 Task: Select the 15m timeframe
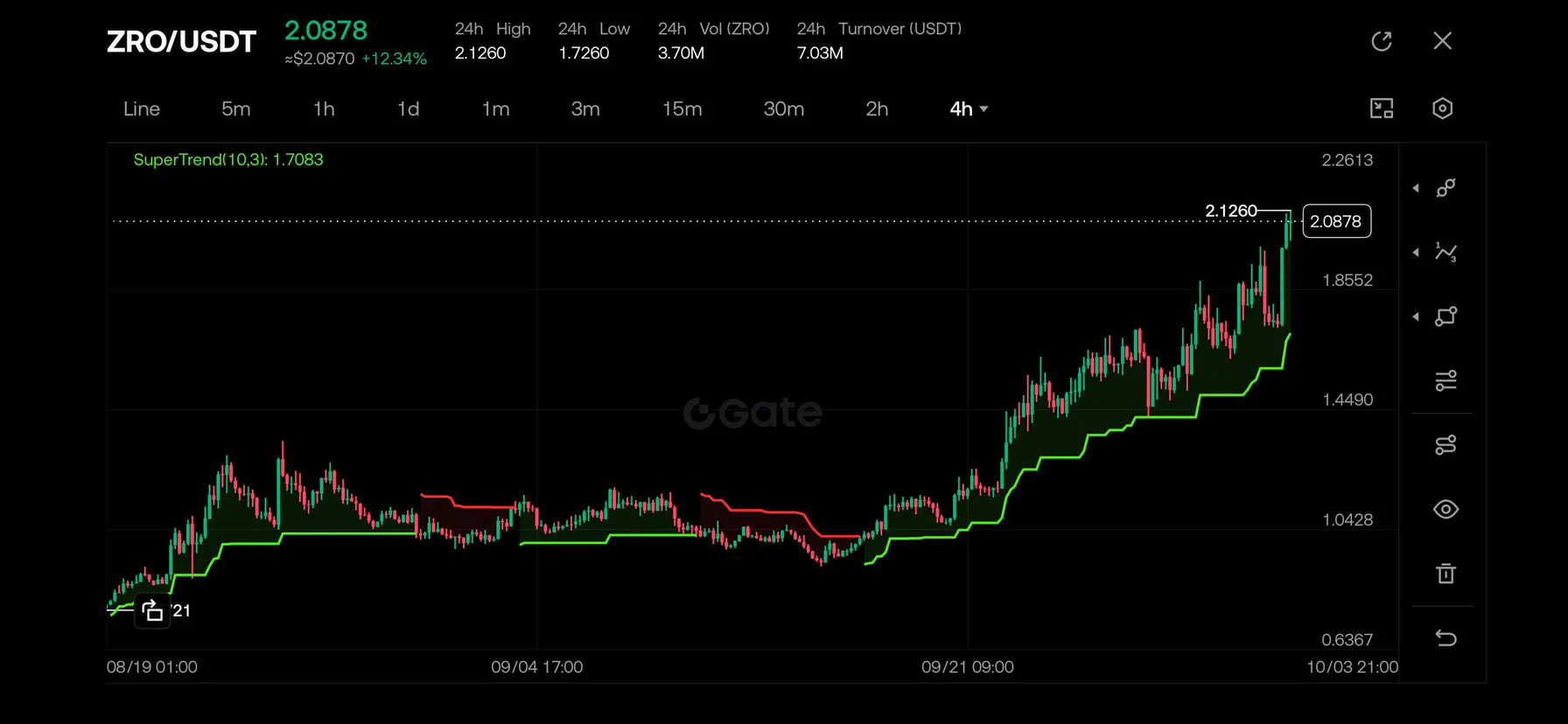click(x=682, y=108)
